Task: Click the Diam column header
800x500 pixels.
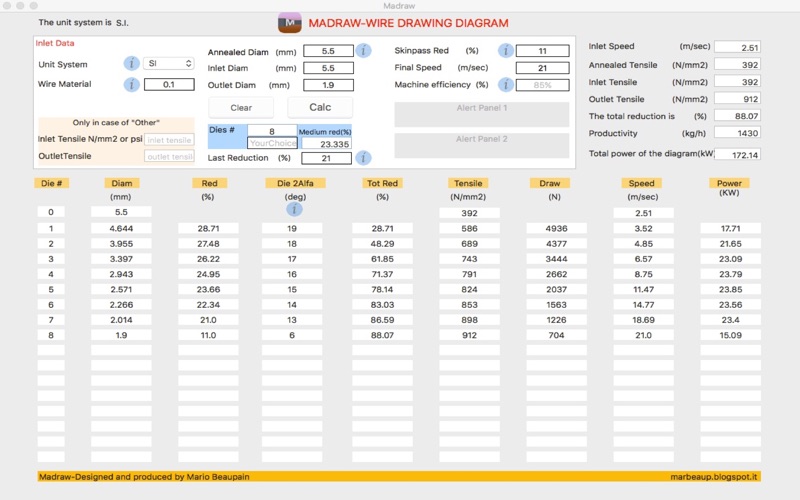Action: 122,183
